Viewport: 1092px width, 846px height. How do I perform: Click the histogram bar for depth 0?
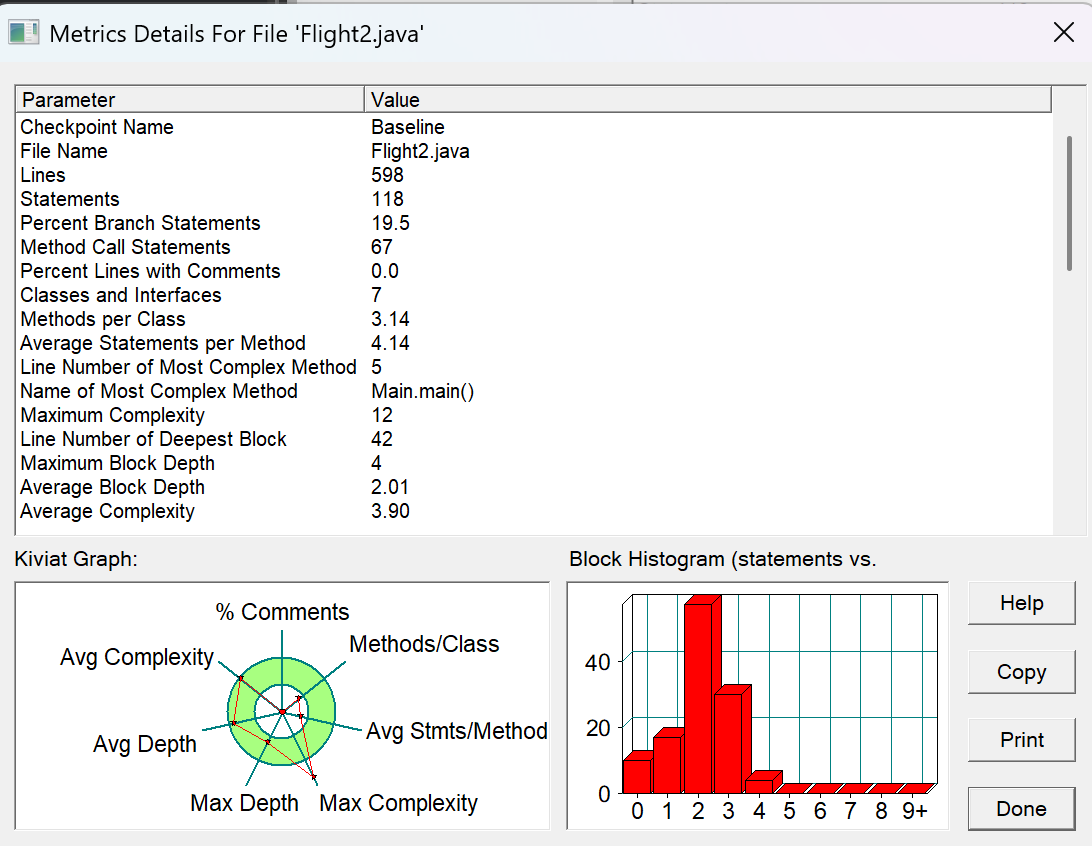[x=637, y=775]
